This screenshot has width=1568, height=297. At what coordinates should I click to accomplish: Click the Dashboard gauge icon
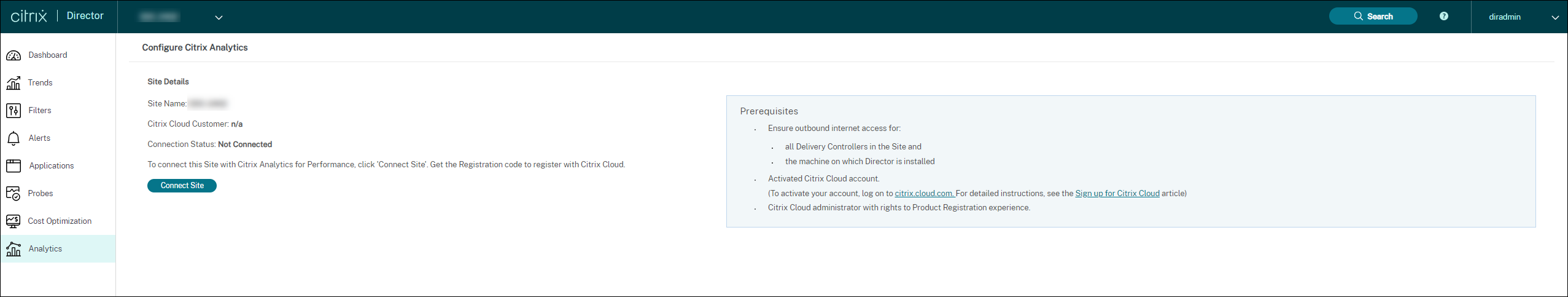(x=14, y=55)
